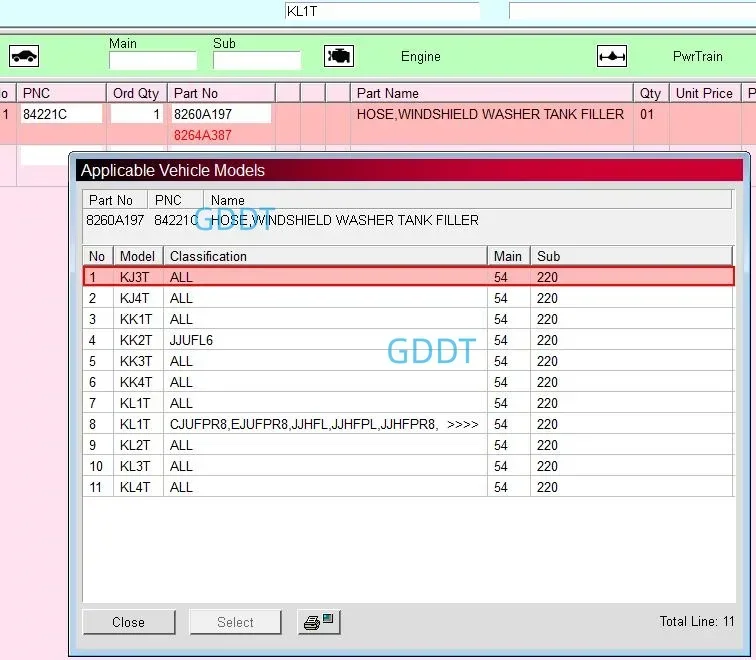Image resolution: width=756 pixels, height=660 pixels.
Task: Click part number 8260A197 in dialog header
Action: tap(115, 220)
